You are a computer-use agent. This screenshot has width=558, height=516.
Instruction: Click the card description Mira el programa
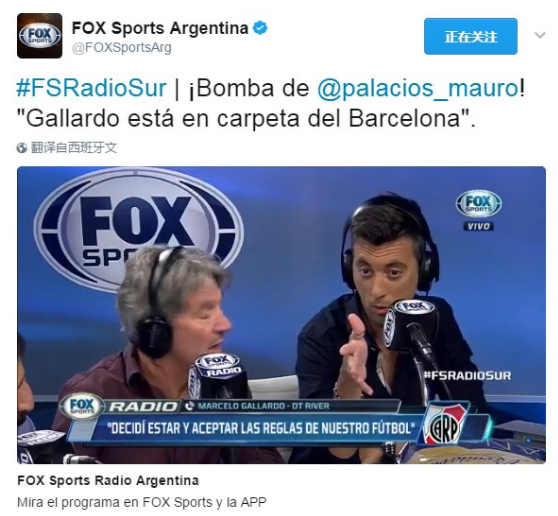(142, 502)
